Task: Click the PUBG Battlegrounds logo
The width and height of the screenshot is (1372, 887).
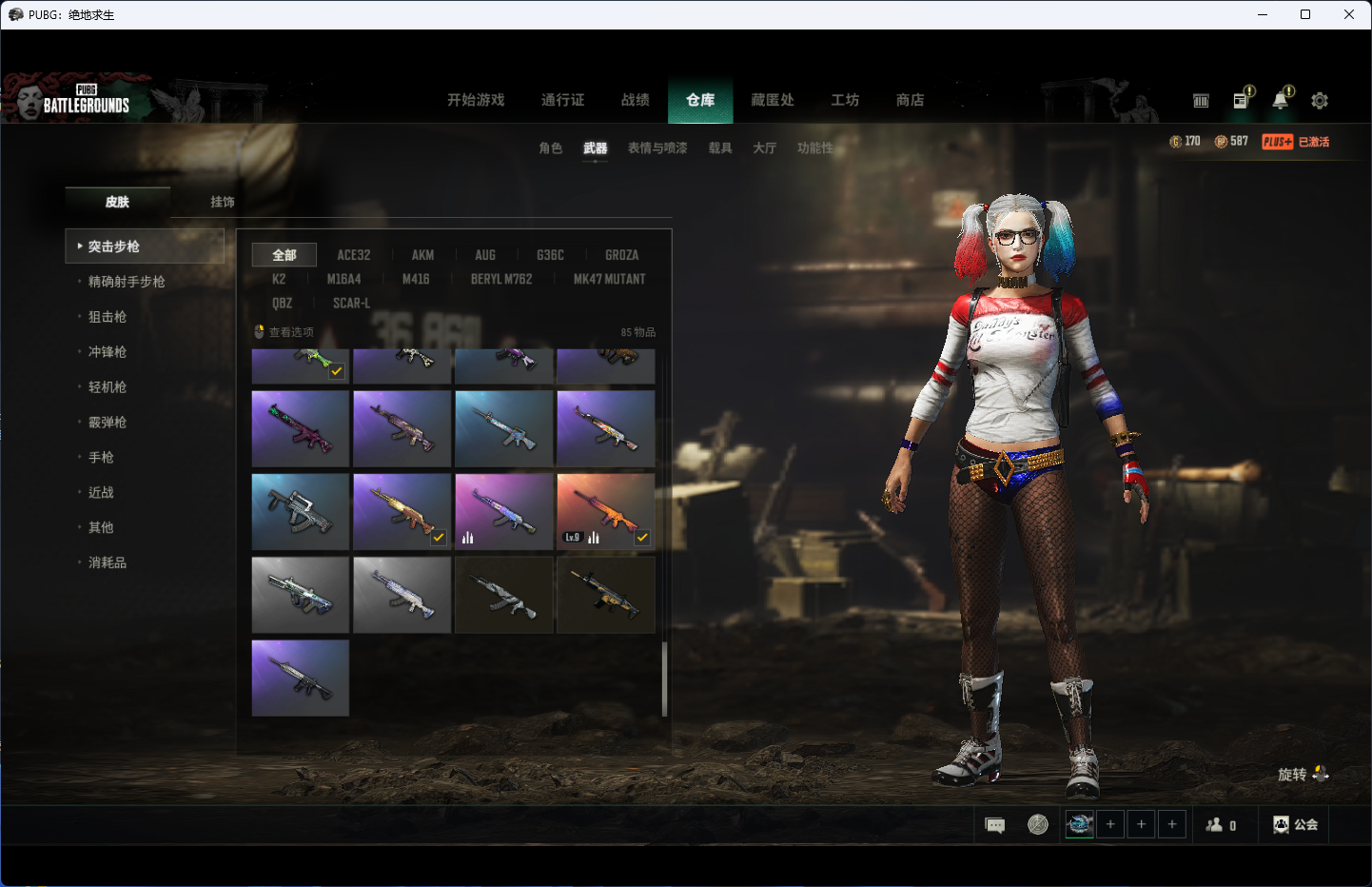Action: click(x=86, y=99)
